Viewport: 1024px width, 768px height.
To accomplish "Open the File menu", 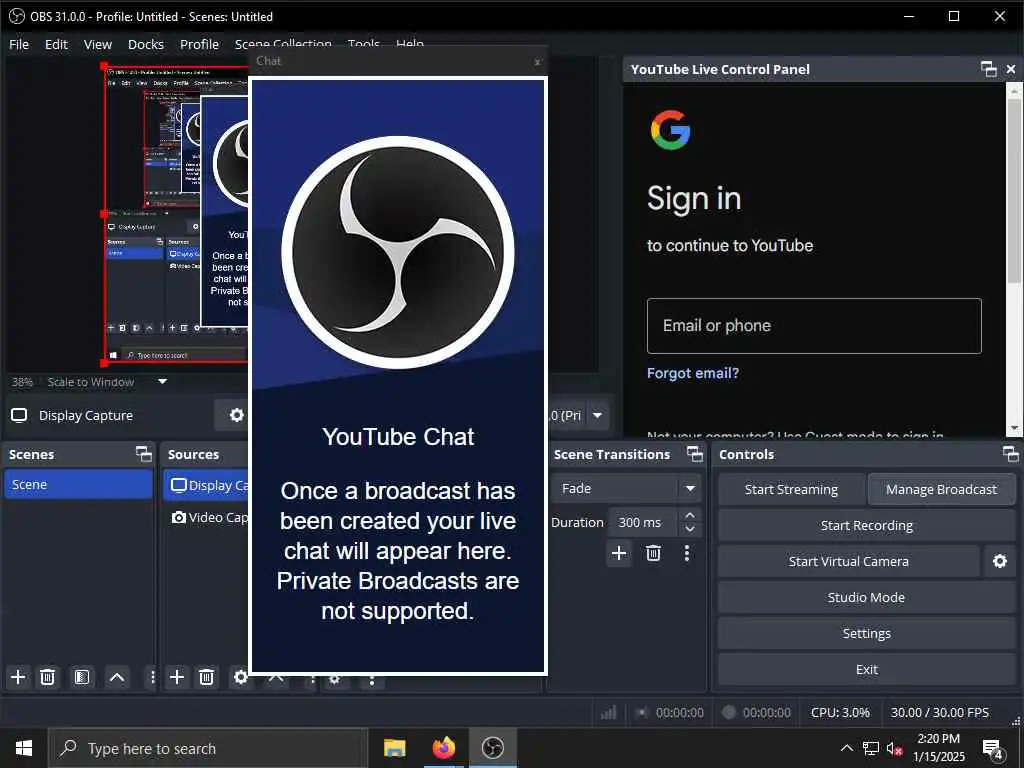I will 19,44.
